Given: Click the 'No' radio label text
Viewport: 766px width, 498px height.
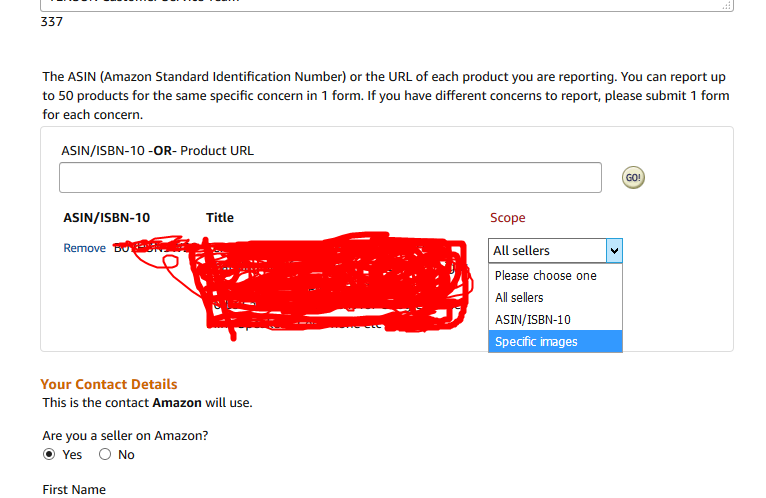Looking at the screenshot, I should pos(126,455).
